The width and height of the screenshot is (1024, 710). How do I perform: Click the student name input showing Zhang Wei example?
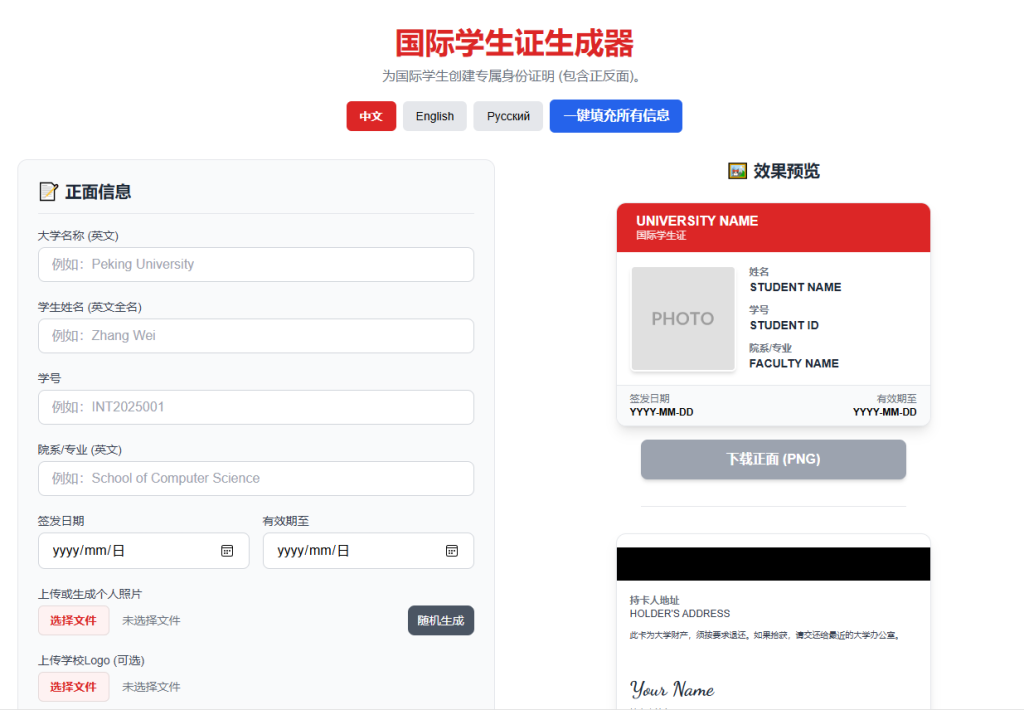coord(256,336)
